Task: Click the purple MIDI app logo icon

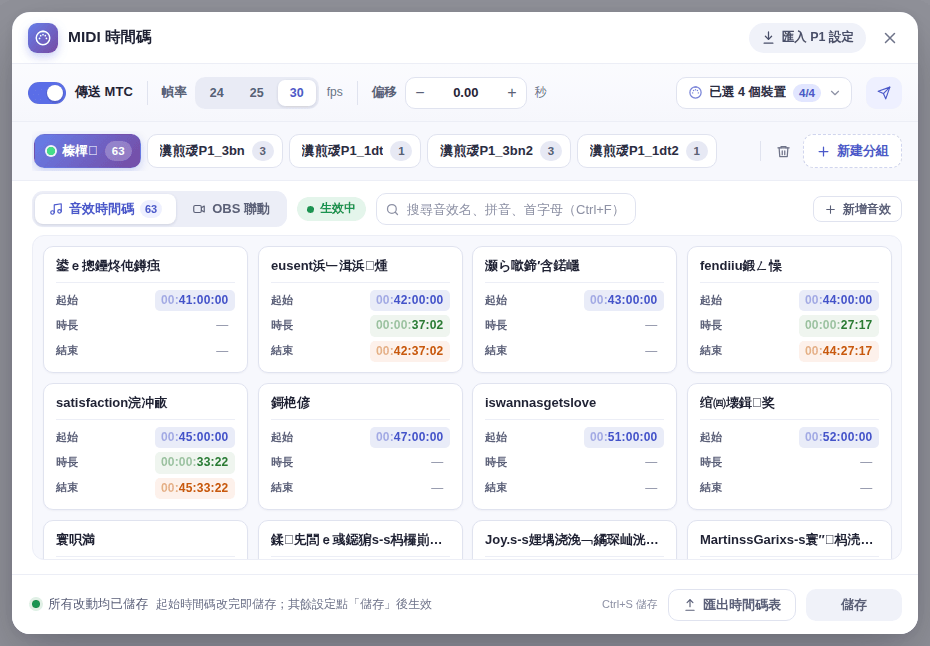Action: coord(43,38)
